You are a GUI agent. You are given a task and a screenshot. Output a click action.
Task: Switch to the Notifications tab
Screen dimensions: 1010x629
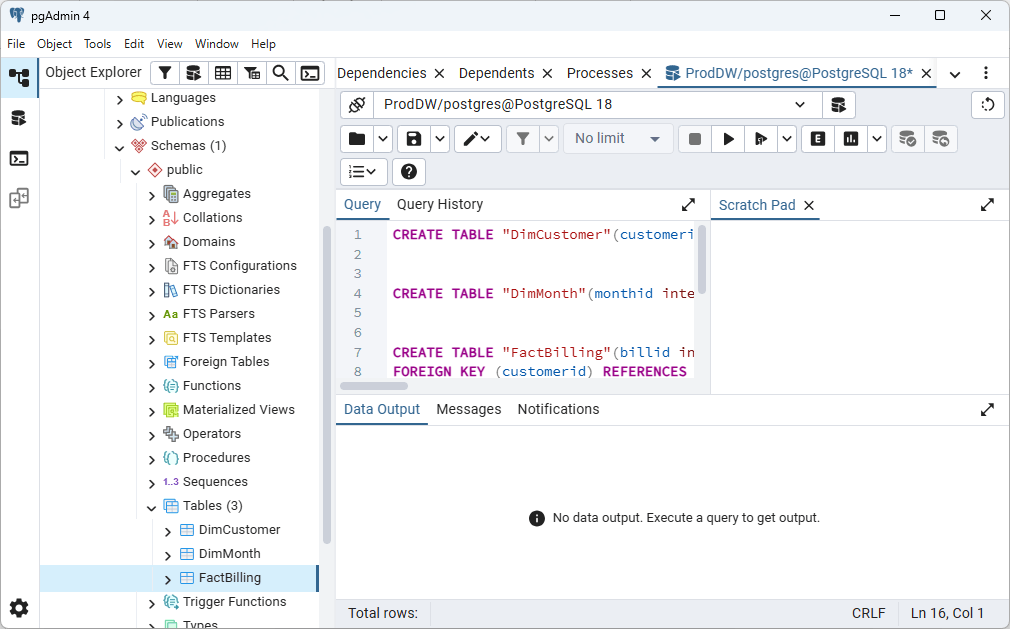[558, 409]
